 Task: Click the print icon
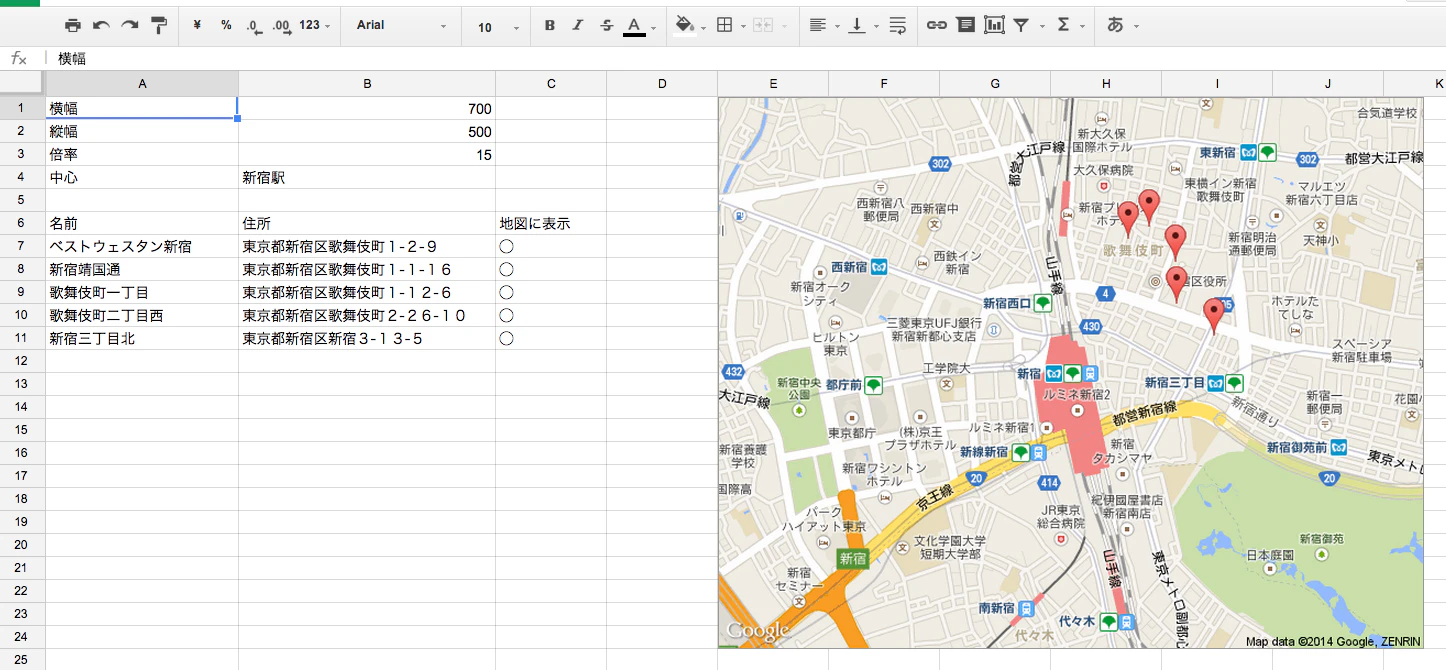click(x=73, y=26)
